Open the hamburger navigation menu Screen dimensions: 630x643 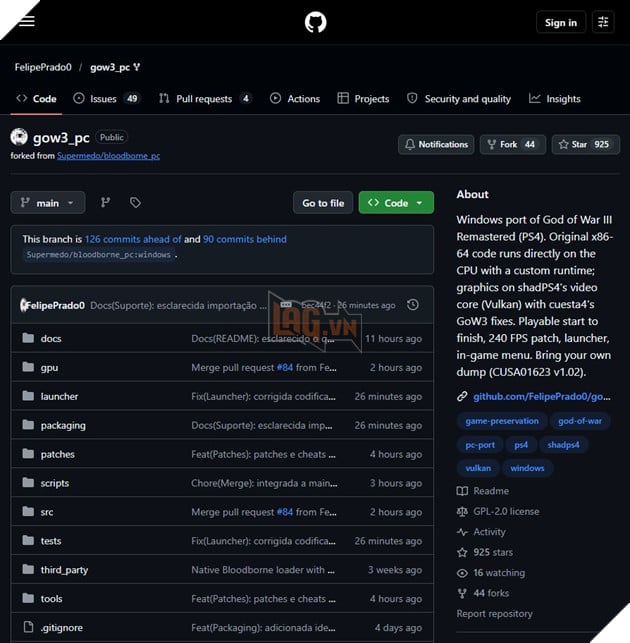[27, 21]
